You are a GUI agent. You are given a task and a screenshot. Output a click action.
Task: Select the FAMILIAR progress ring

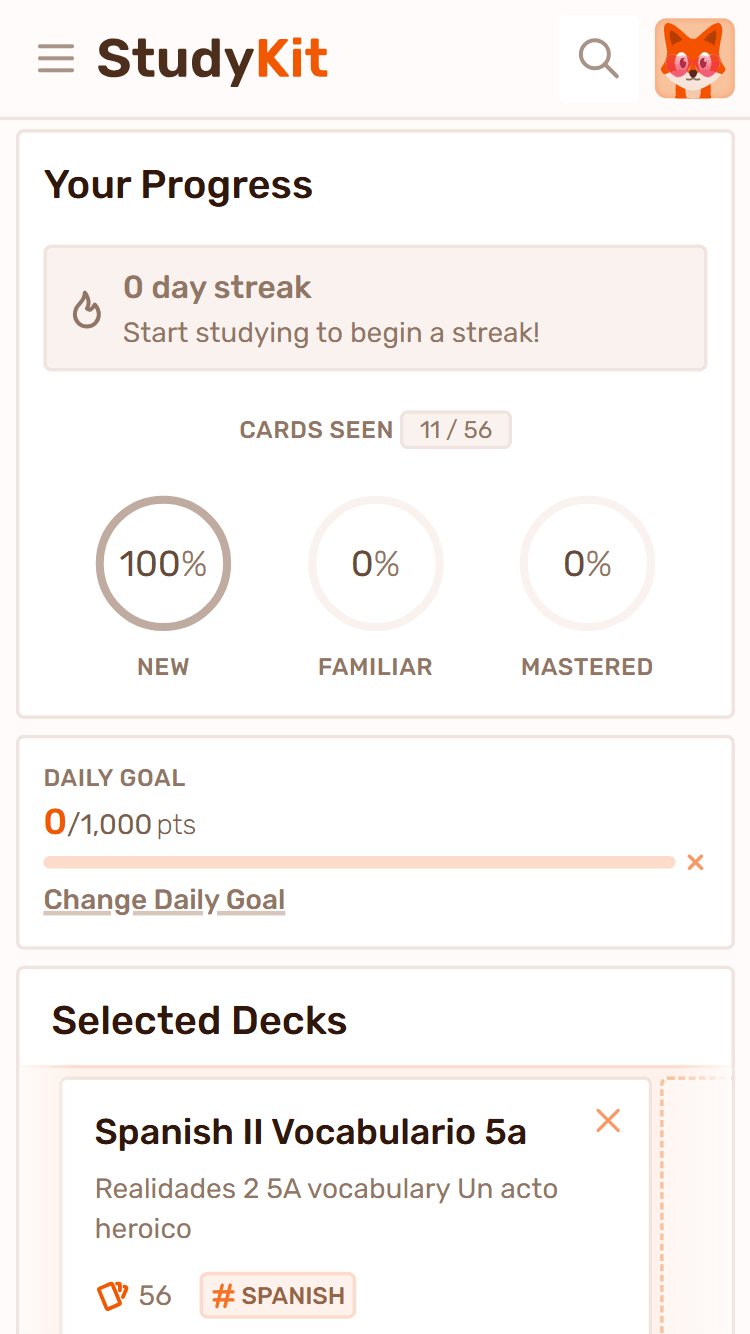[375, 563]
